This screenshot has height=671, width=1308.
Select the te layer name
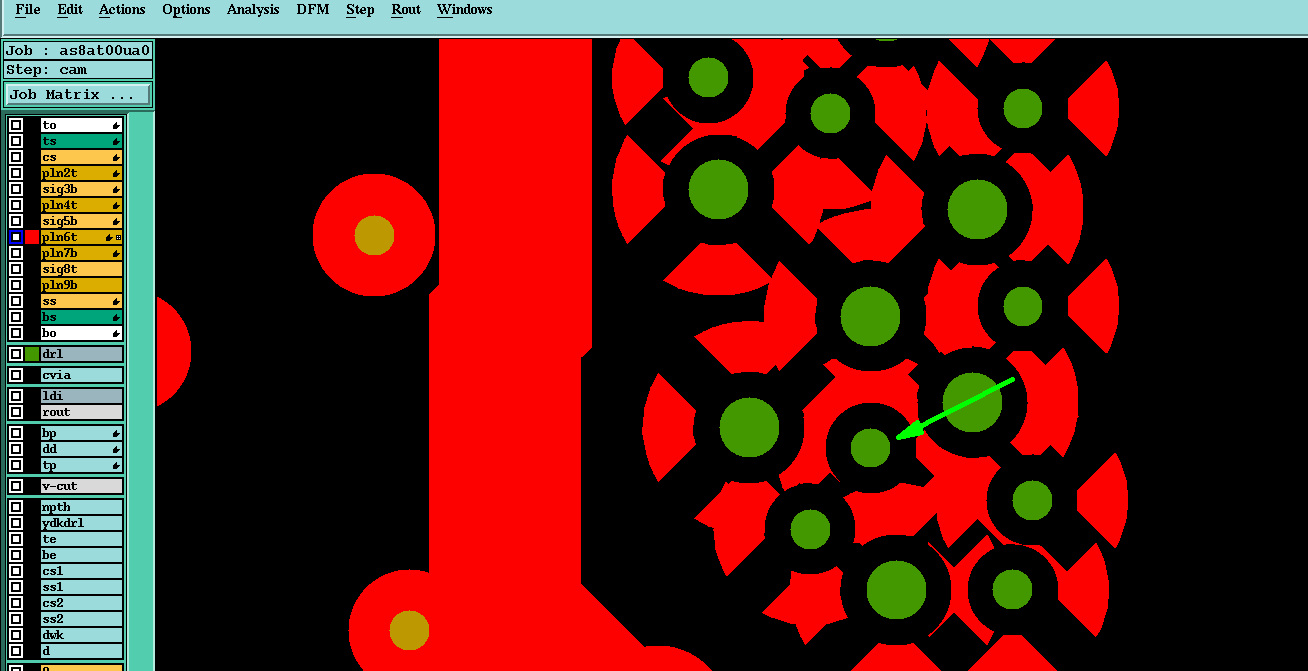(81, 539)
